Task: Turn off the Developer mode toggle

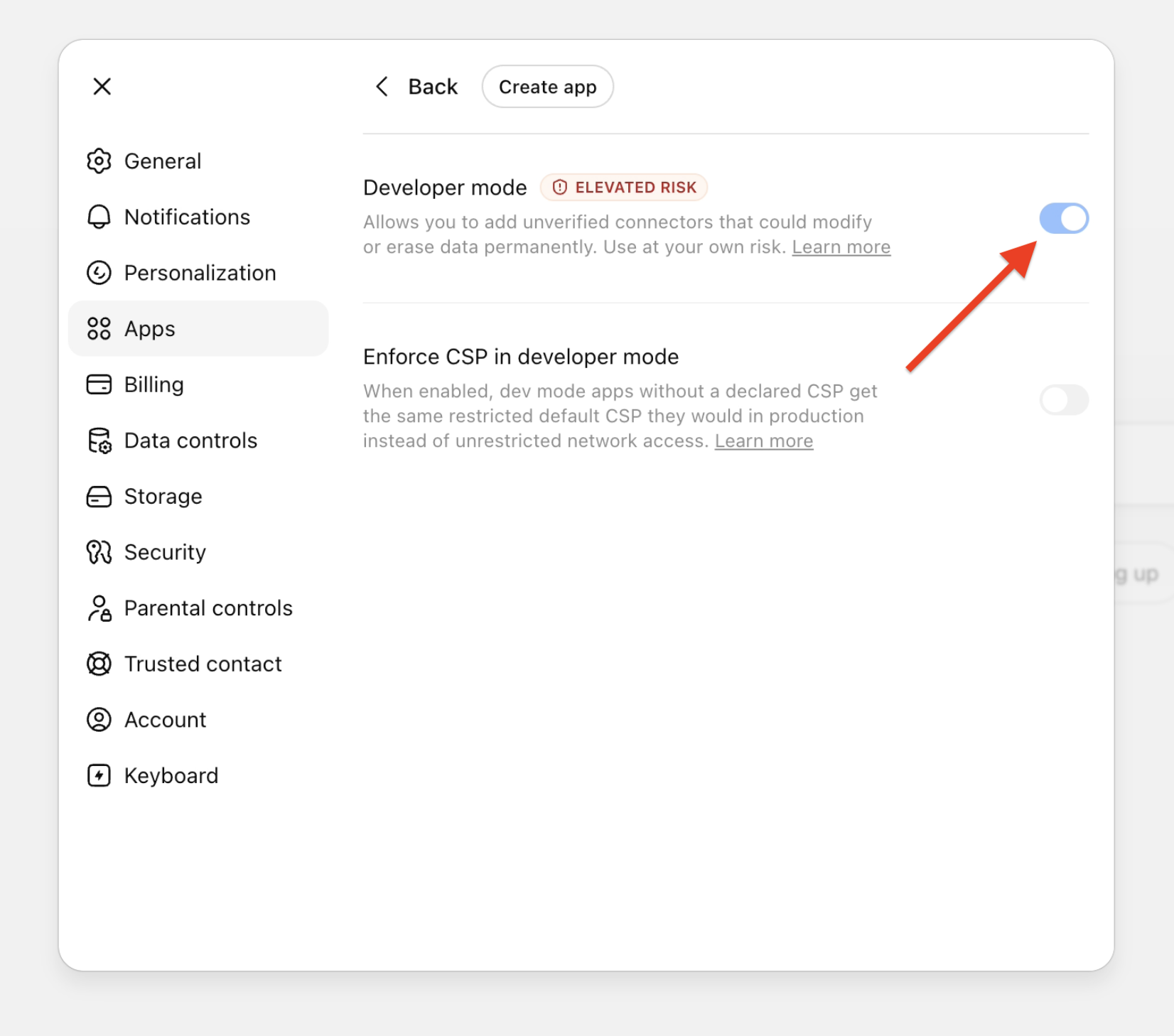Action: pyautogui.click(x=1064, y=218)
